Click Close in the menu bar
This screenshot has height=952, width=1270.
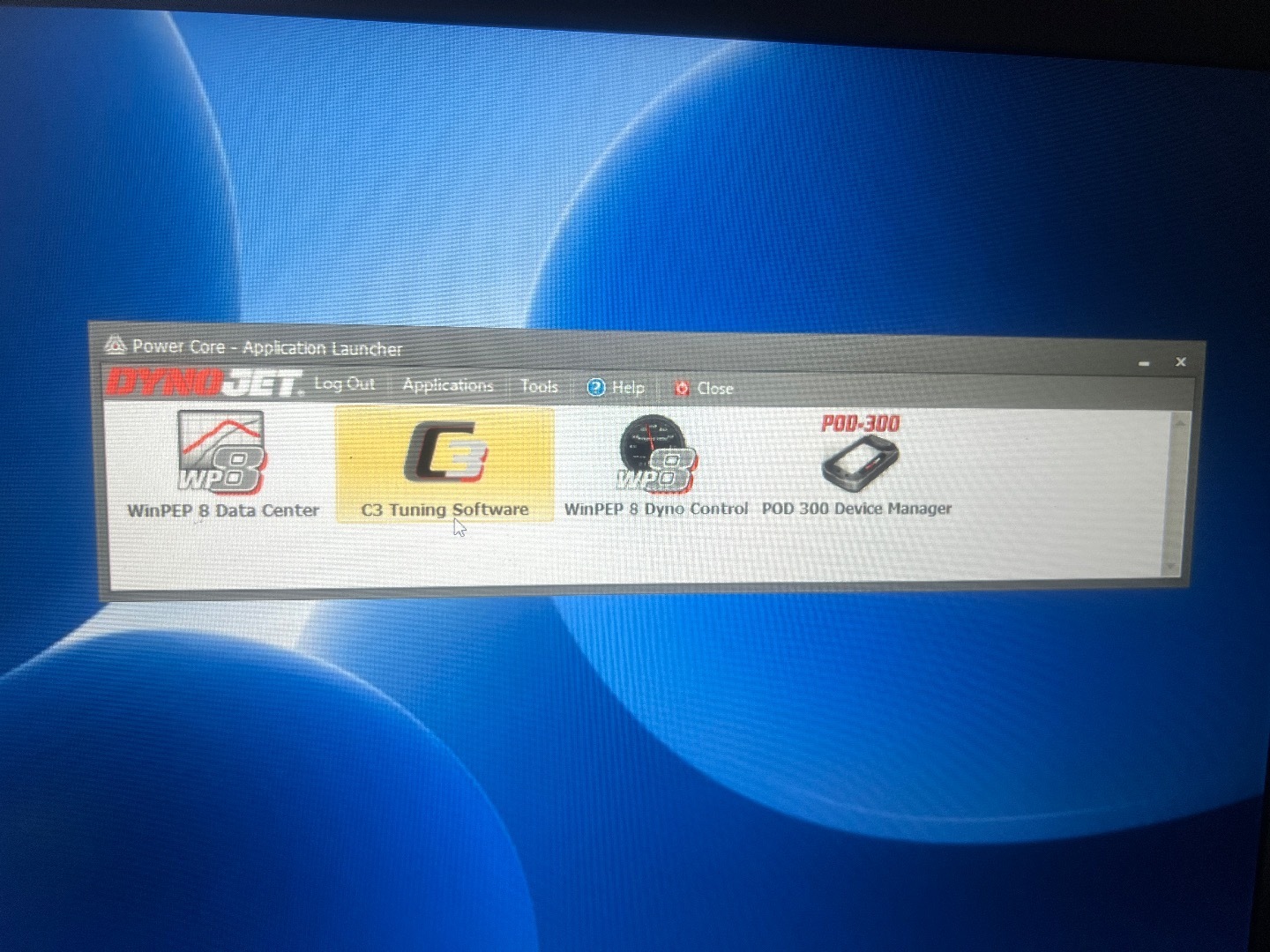(x=704, y=388)
